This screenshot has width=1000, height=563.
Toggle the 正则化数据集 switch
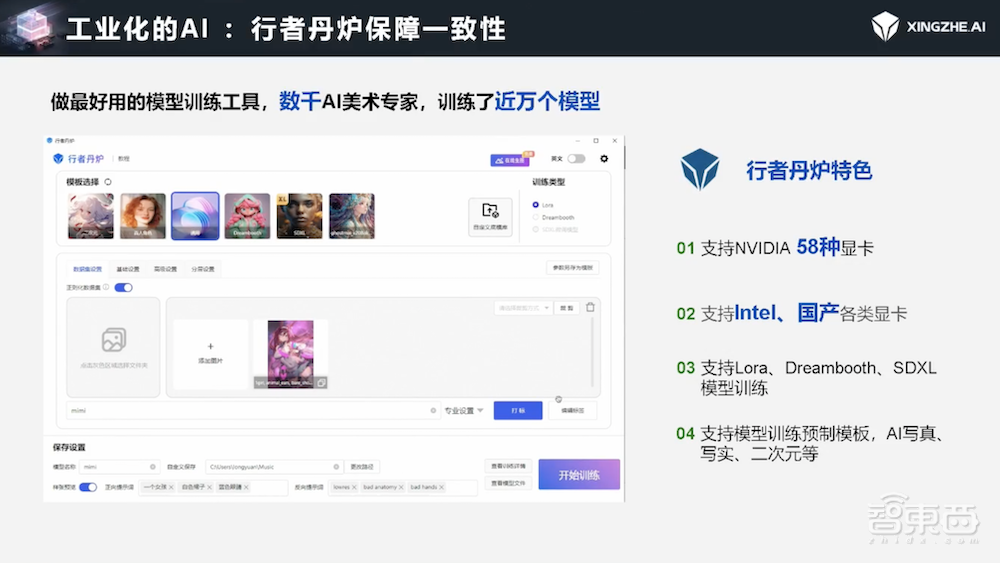click(124, 288)
